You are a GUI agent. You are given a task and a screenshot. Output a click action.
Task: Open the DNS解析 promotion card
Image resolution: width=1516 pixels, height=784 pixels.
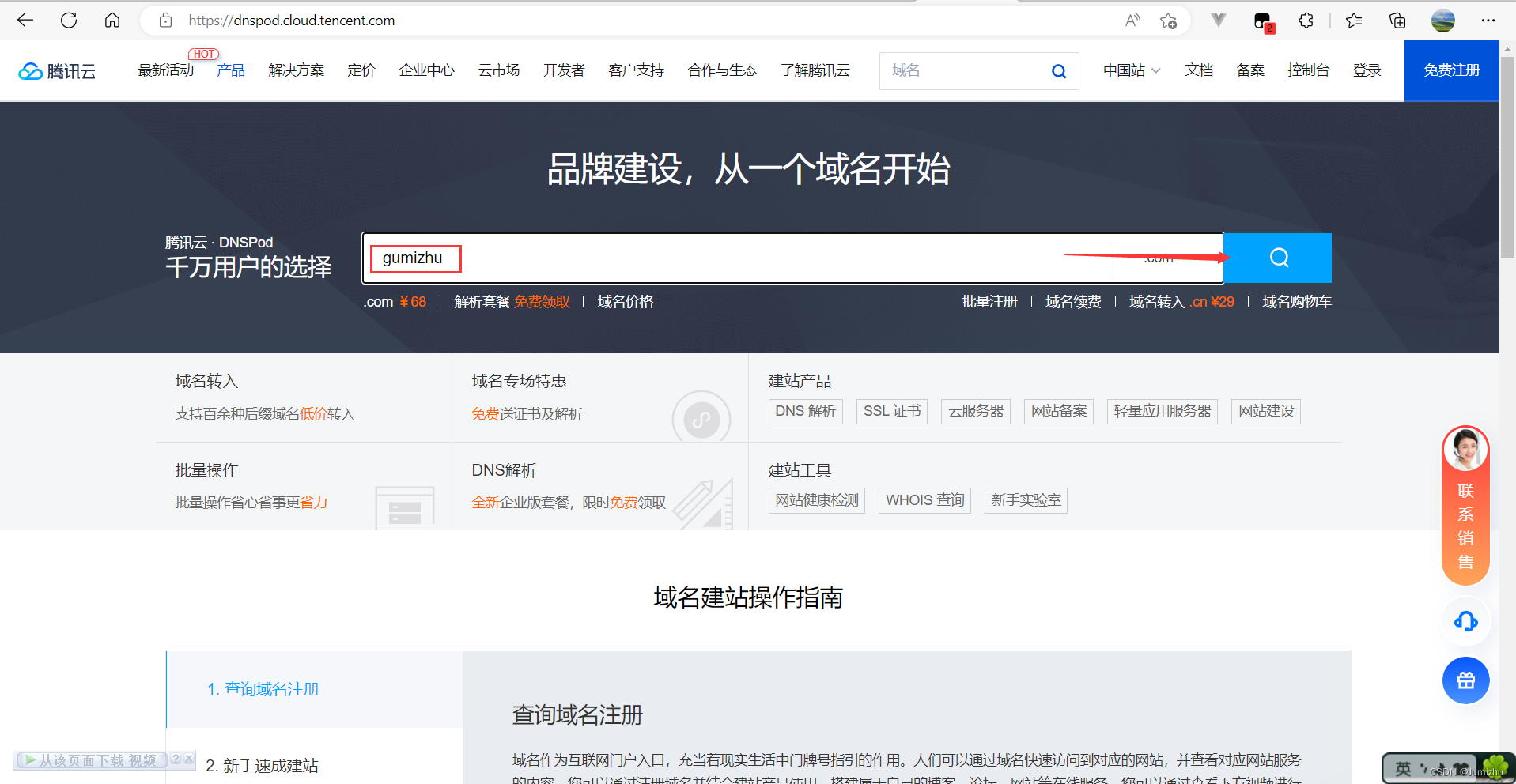pyautogui.click(x=600, y=486)
